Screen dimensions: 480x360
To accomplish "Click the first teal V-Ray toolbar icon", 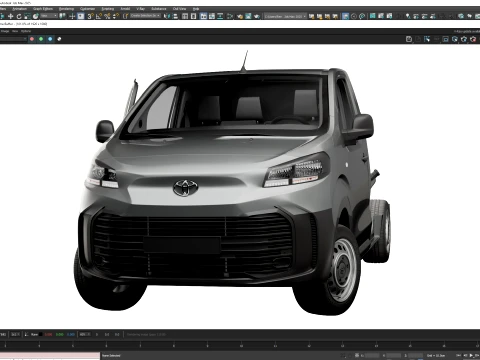I will [x=372, y=16].
